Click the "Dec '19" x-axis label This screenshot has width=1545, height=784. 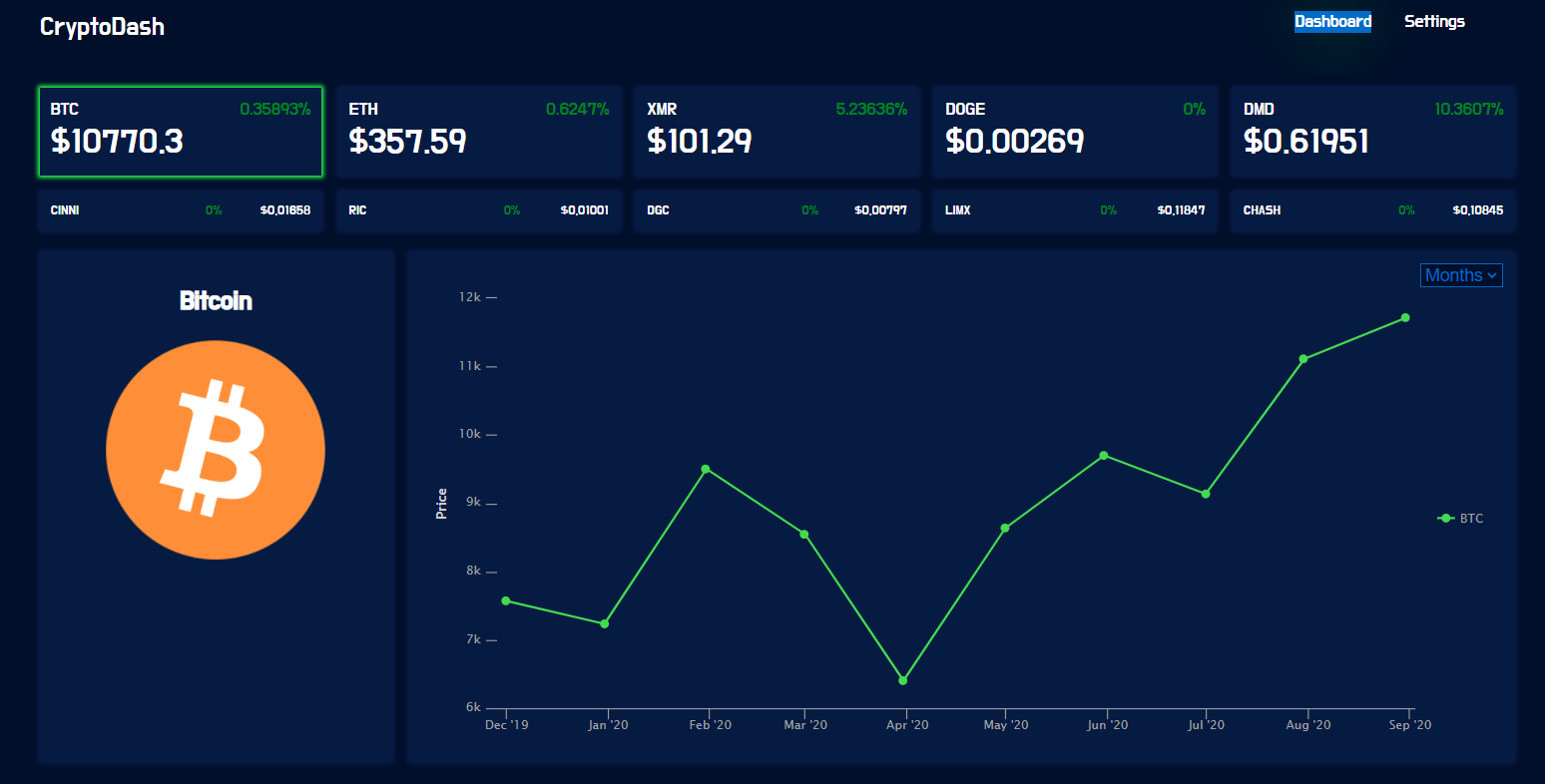click(507, 725)
